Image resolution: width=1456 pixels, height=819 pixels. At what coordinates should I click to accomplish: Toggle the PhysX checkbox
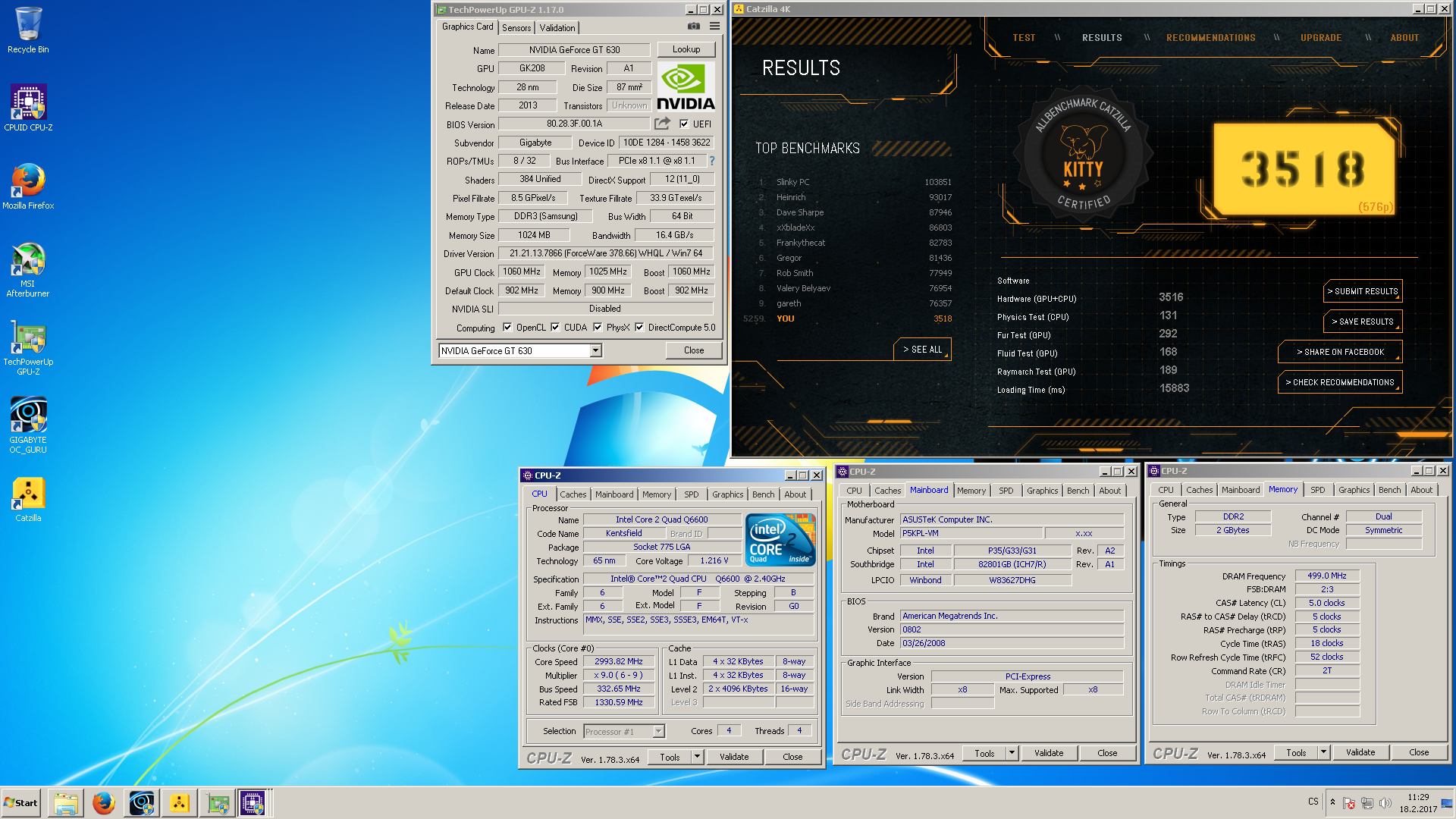click(x=598, y=328)
